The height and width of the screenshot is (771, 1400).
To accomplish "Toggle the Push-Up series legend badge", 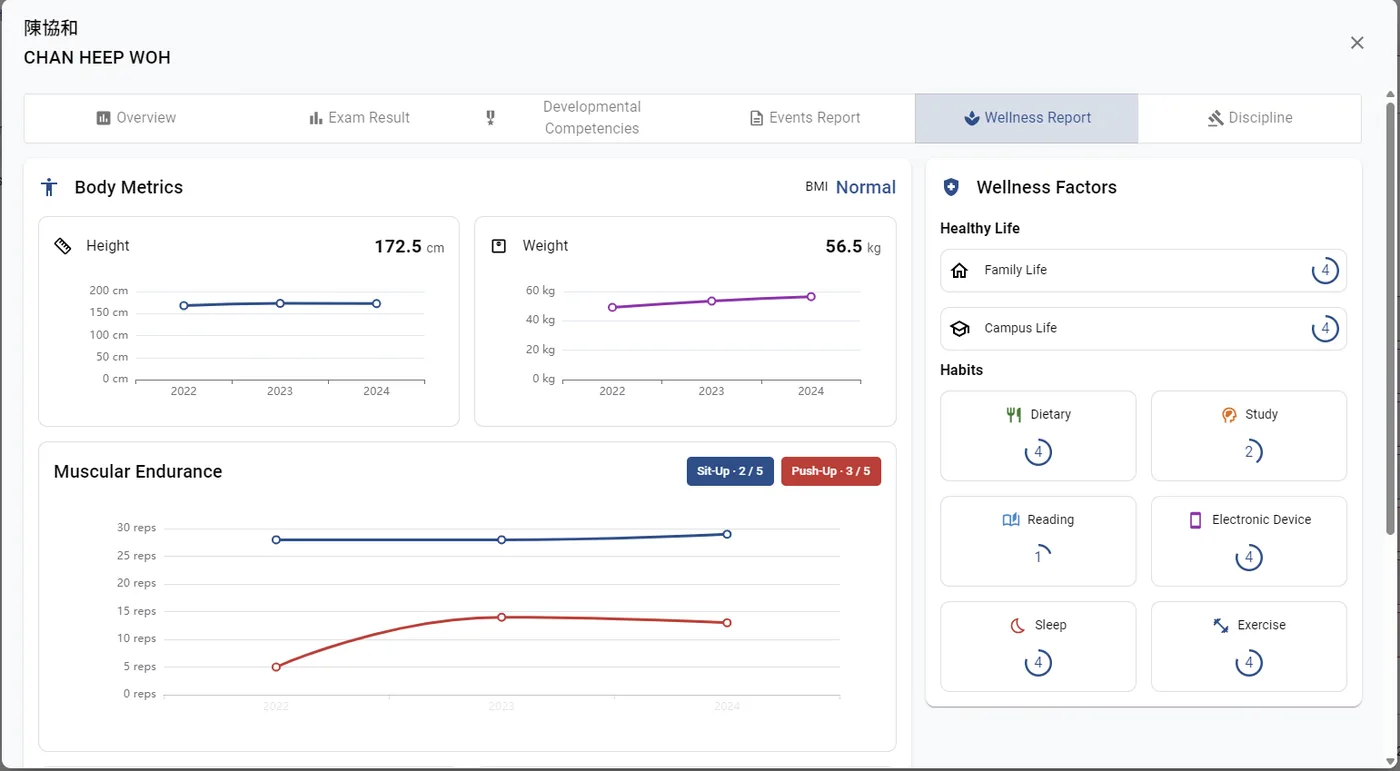I will pyautogui.click(x=831, y=471).
